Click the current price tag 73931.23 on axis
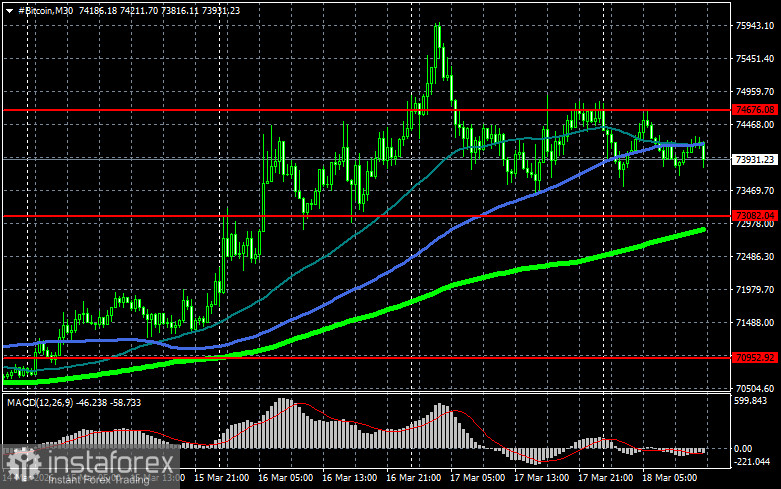Screen dimensions: 781x489 [755, 159]
